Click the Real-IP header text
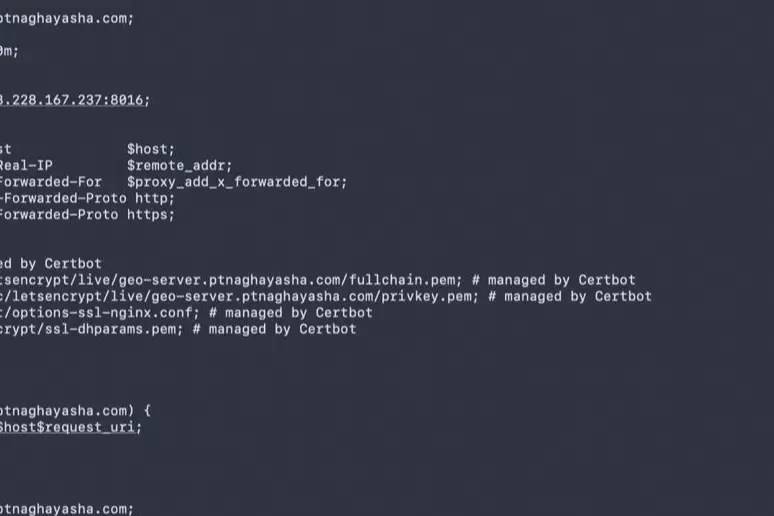The width and height of the screenshot is (774, 516). pos(26,165)
